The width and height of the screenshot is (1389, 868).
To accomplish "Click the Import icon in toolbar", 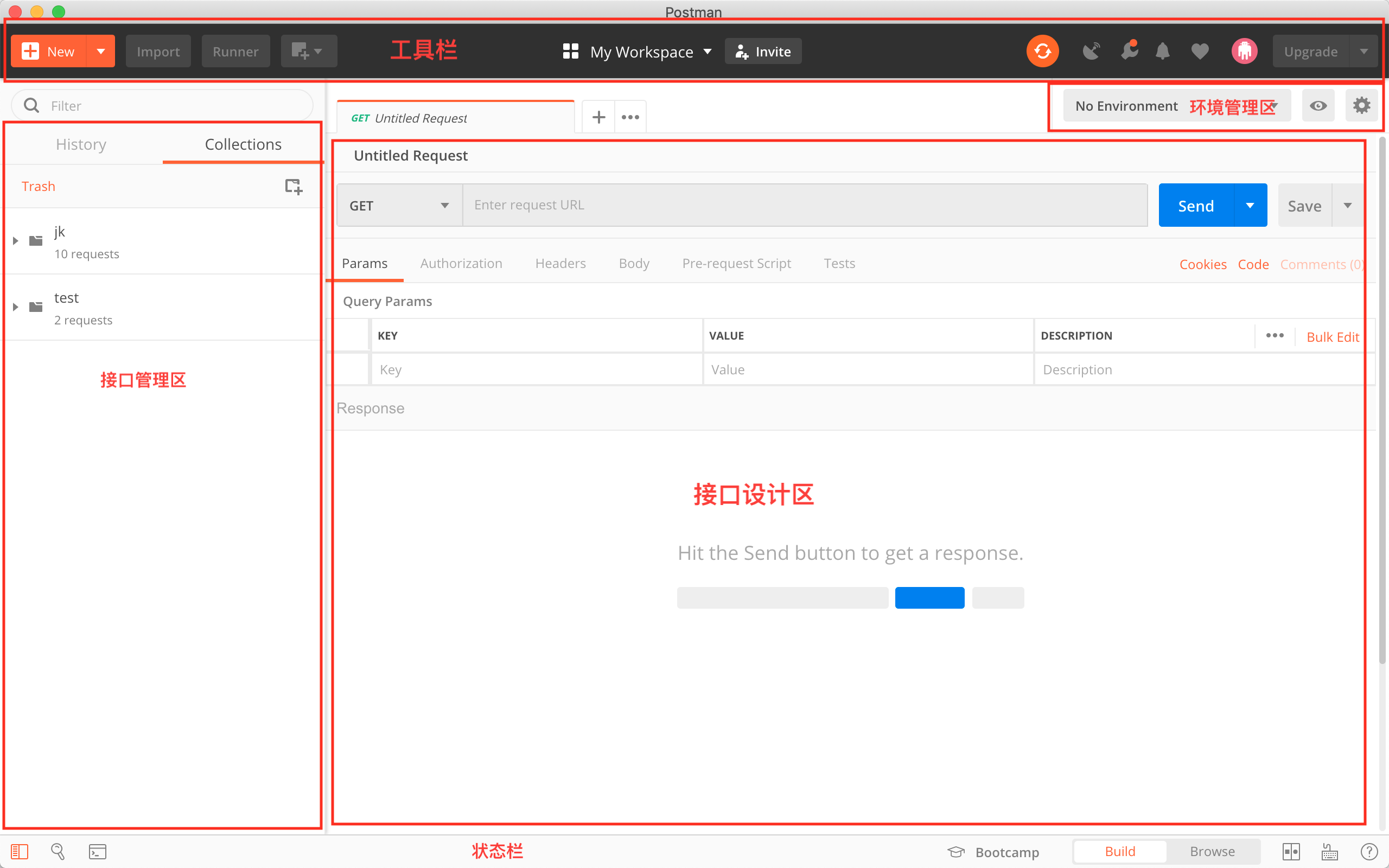I will pyautogui.click(x=157, y=52).
